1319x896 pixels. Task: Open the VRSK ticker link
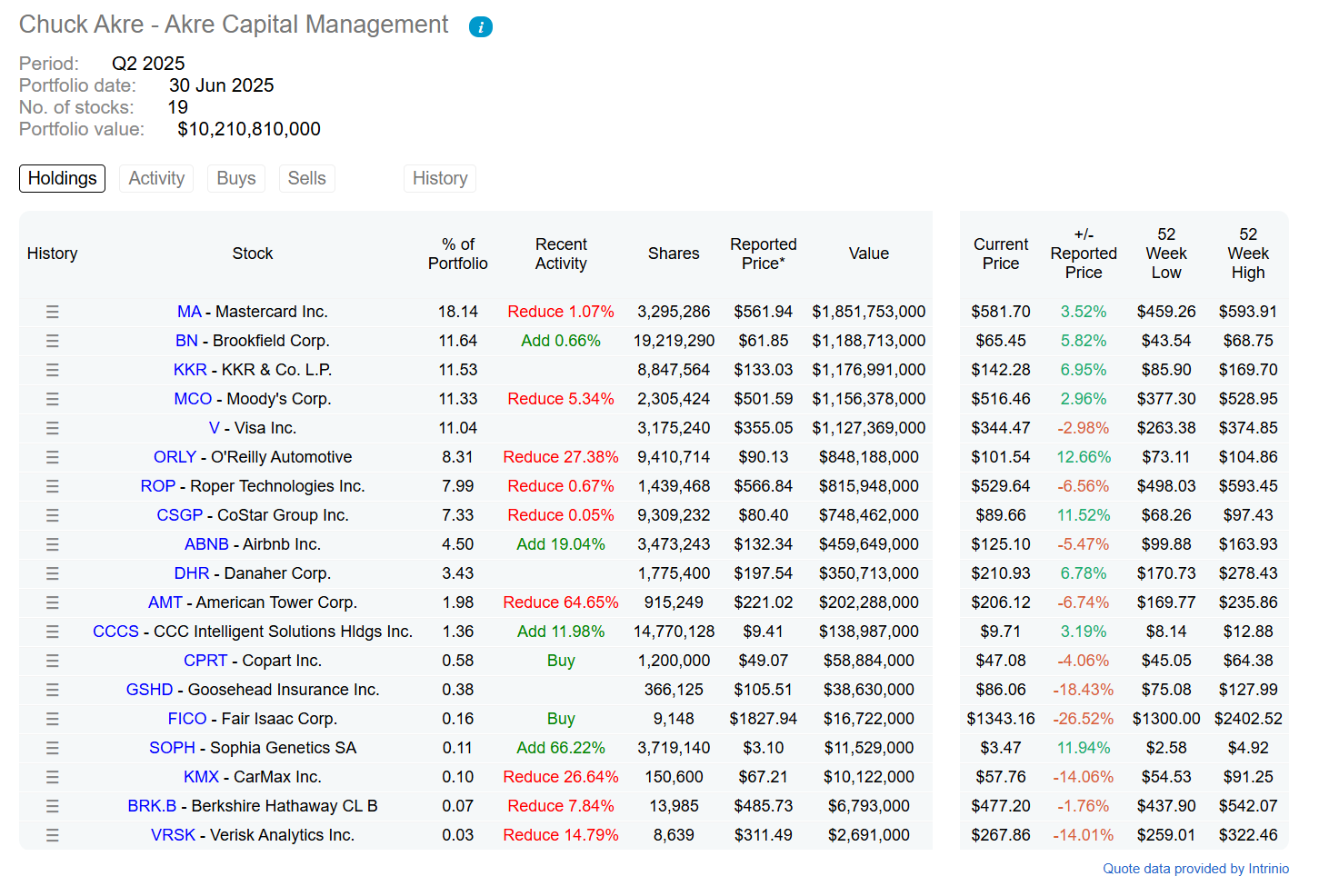(x=173, y=835)
